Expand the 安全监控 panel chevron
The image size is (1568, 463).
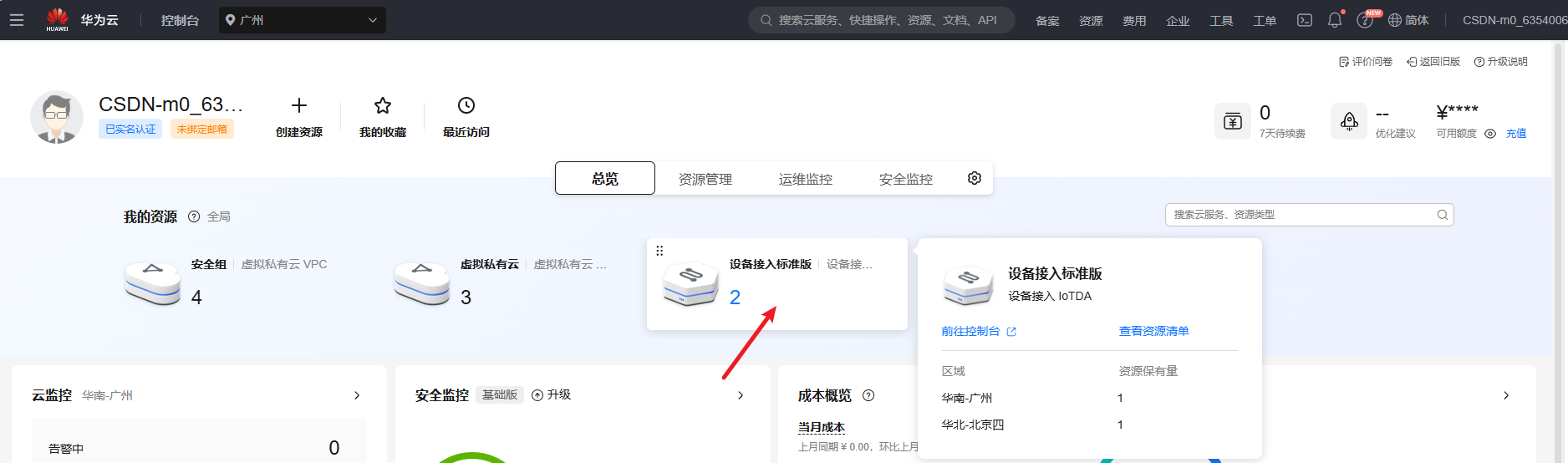tap(741, 395)
